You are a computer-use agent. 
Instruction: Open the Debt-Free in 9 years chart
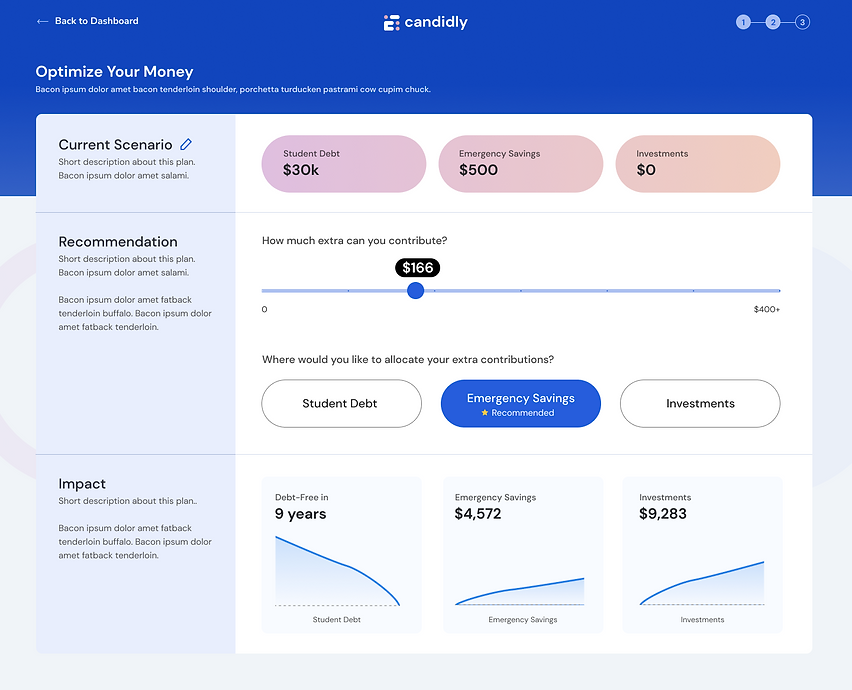coord(341,555)
